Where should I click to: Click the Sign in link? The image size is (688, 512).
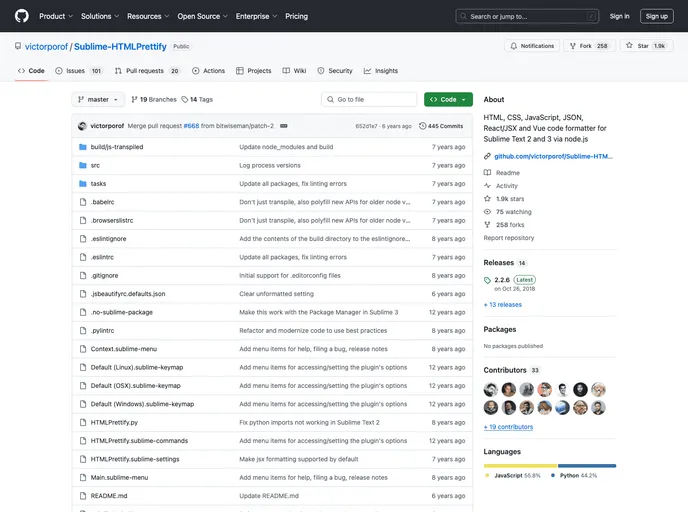pos(619,16)
